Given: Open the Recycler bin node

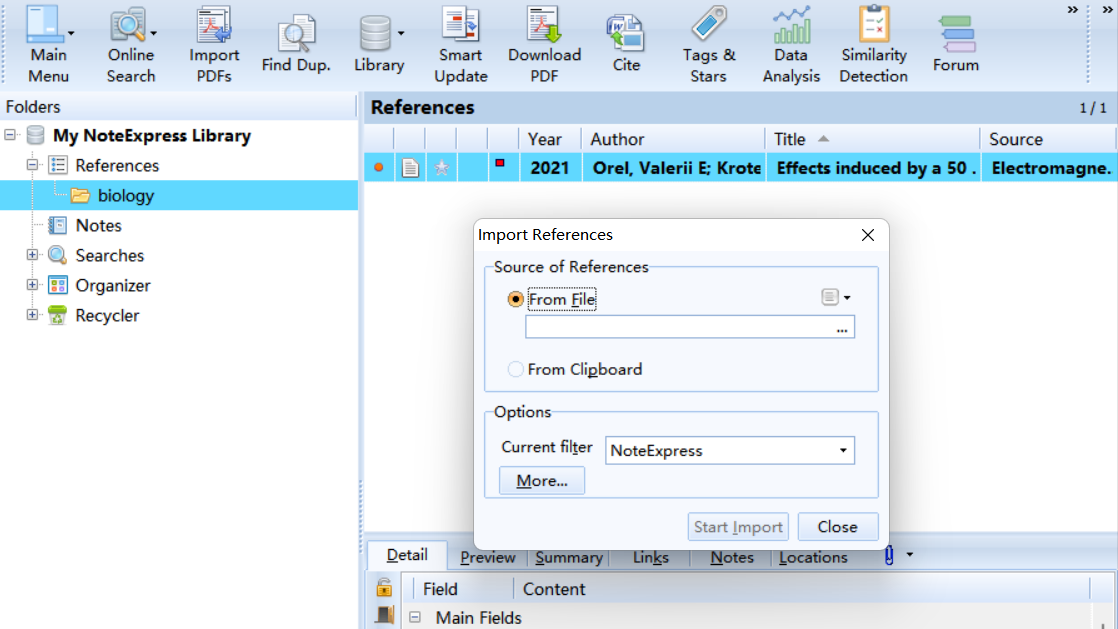Looking at the screenshot, I should [107, 315].
